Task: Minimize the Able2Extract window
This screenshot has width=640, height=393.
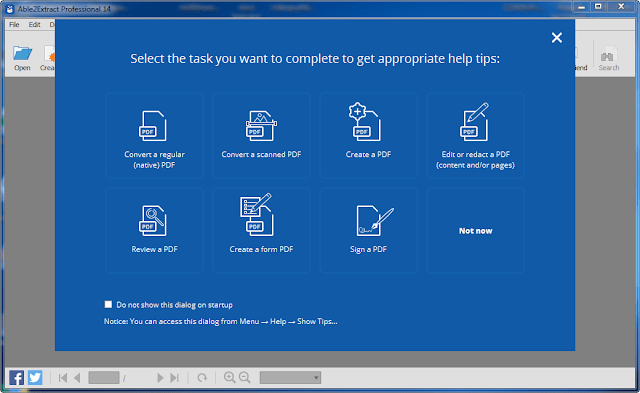Action: tap(582, 7)
